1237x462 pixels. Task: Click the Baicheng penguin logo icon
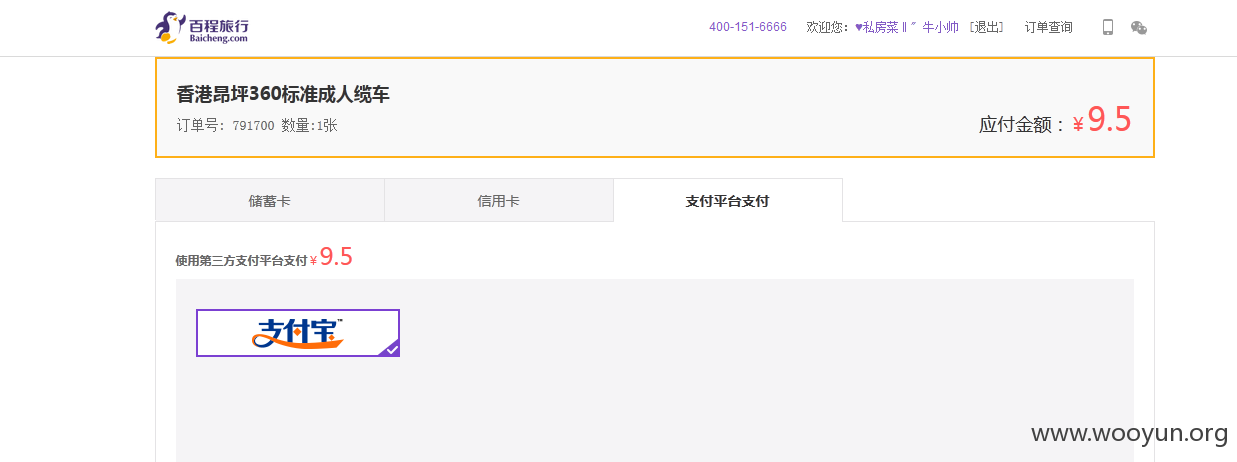[x=170, y=27]
